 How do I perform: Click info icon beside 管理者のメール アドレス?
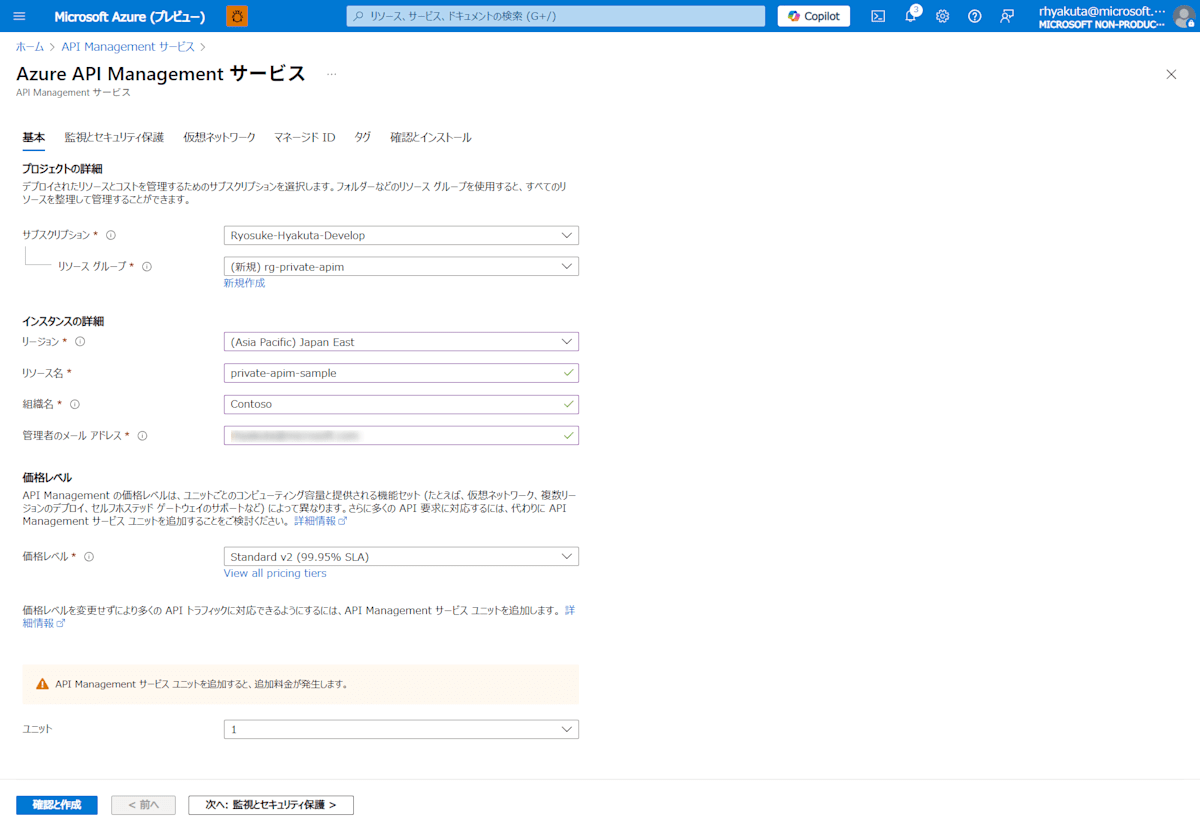point(142,436)
